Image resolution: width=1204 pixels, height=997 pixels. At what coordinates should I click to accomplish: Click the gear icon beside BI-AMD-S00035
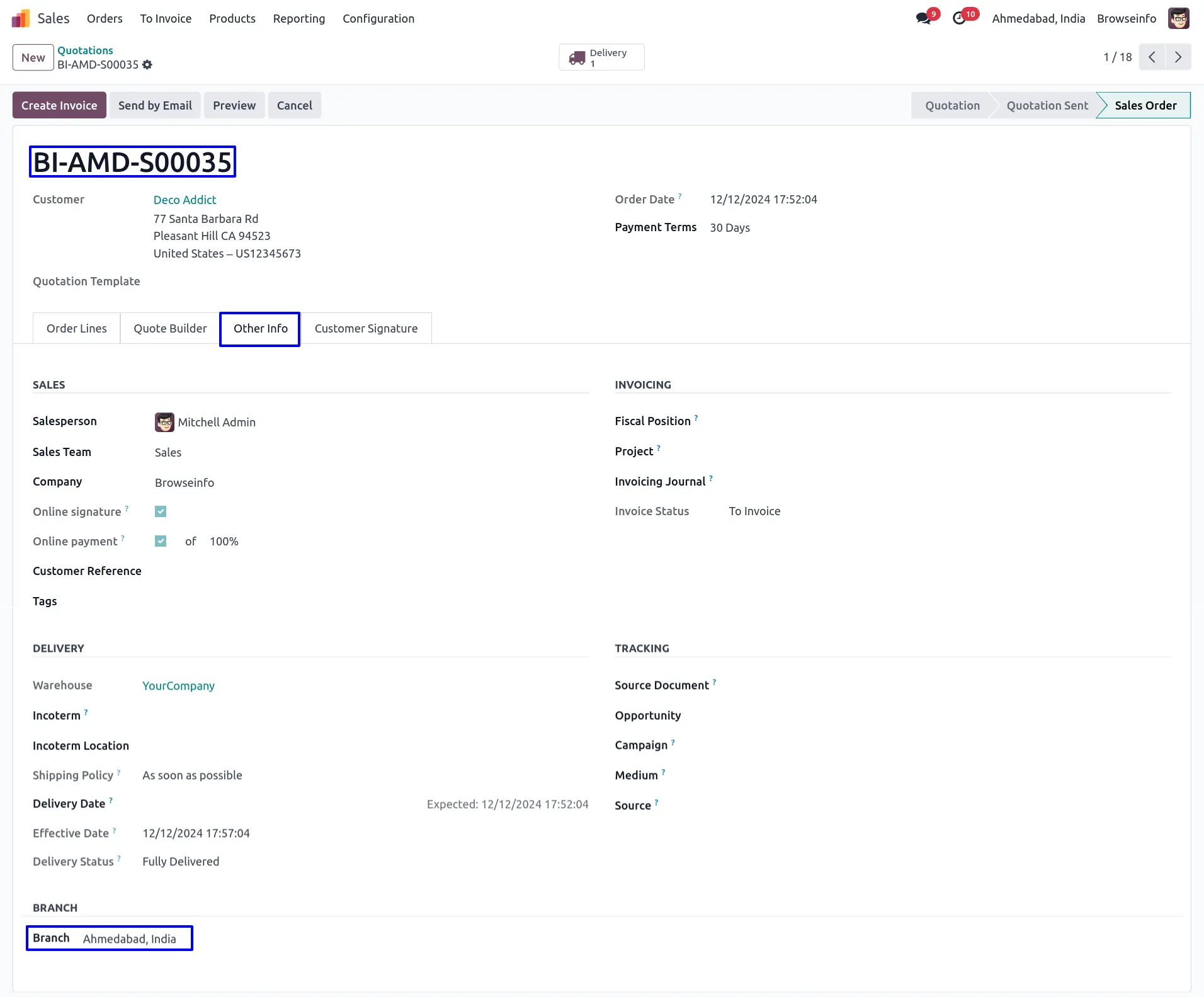coord(147,65)
